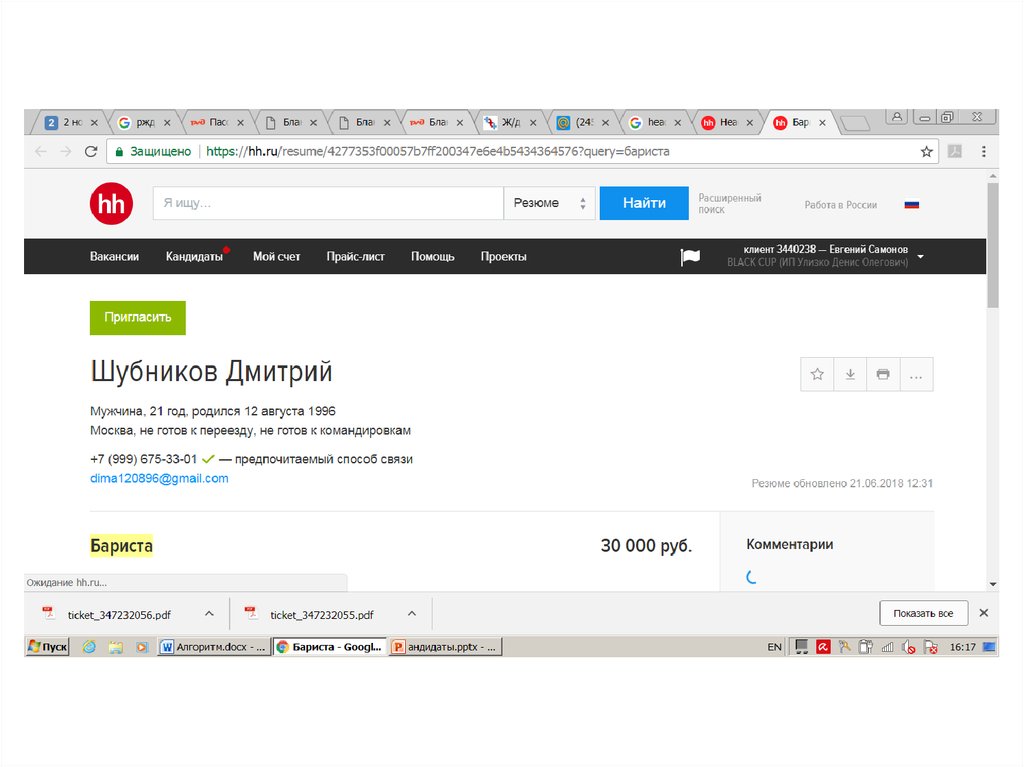Open the dima120896@gmail.com email link
1024x767 pixels.
pos(159,479)
